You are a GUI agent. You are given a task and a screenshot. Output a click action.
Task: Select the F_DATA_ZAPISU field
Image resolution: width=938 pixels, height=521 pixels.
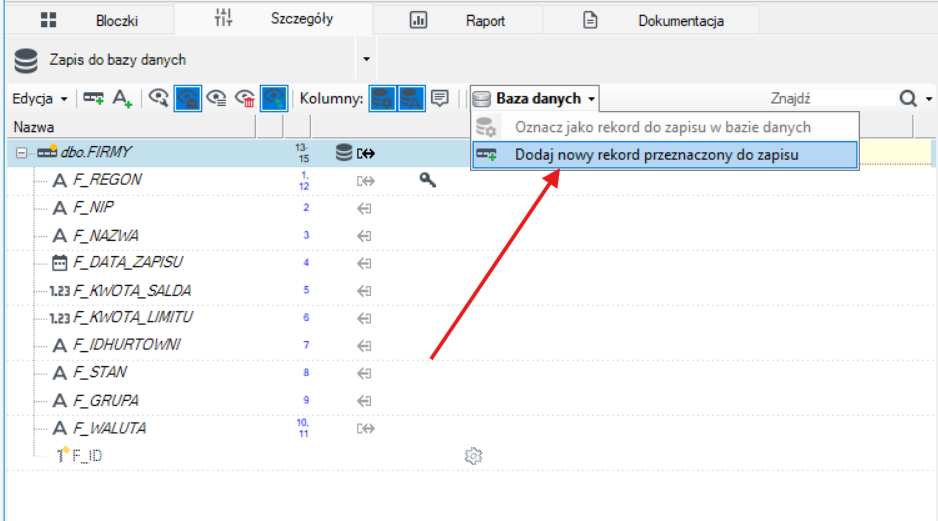pos(128,262)
